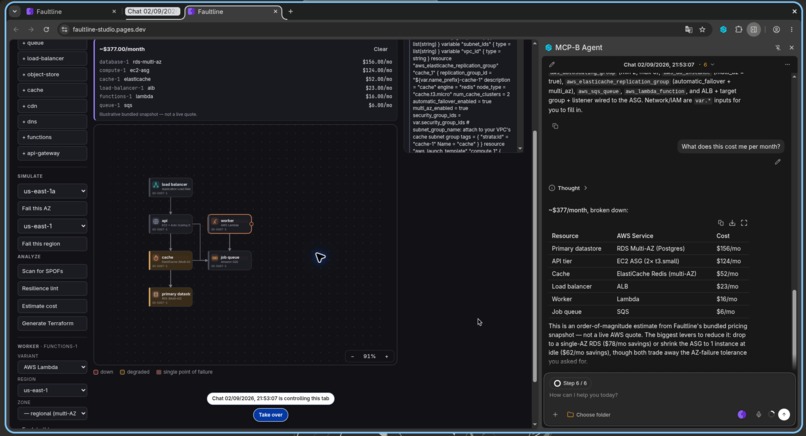The width and height of the screenshot is (806, 436).
Task: Open the AWS Lambda variant dropdown
Action: [52, 367]
